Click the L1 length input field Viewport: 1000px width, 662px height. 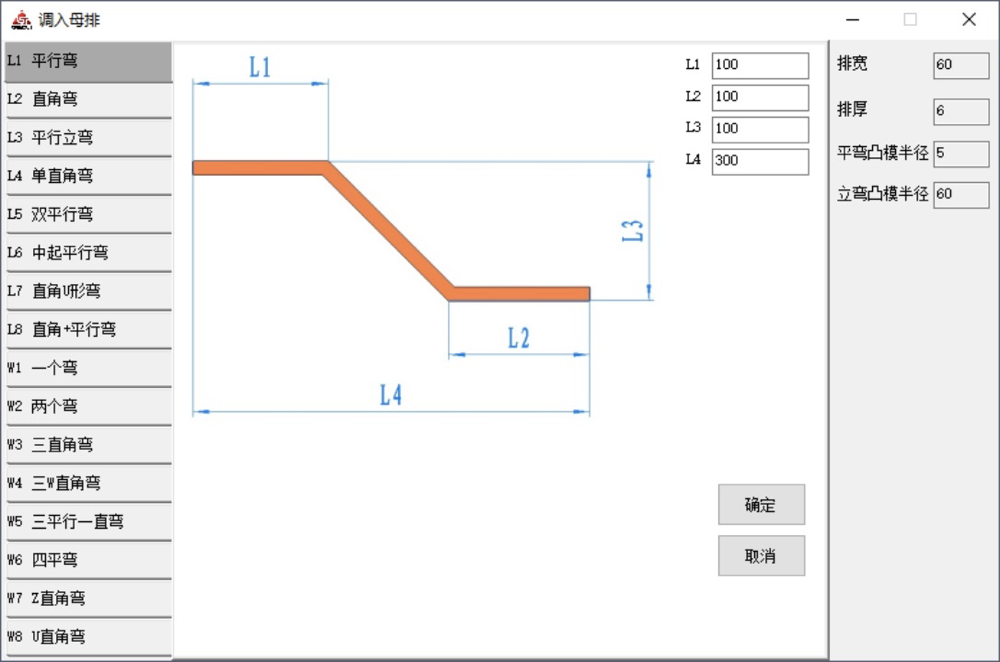pyautogui.click(x=760, y=65)
